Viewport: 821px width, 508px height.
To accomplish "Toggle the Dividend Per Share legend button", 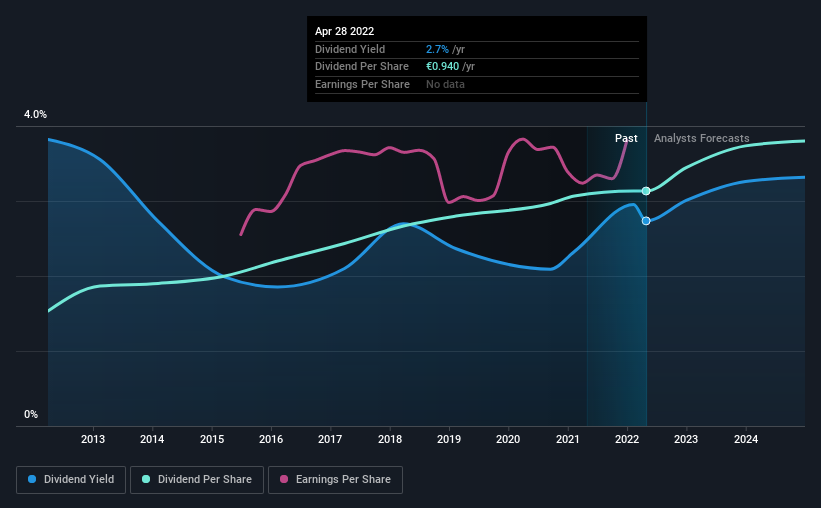I will coord(197,480).
